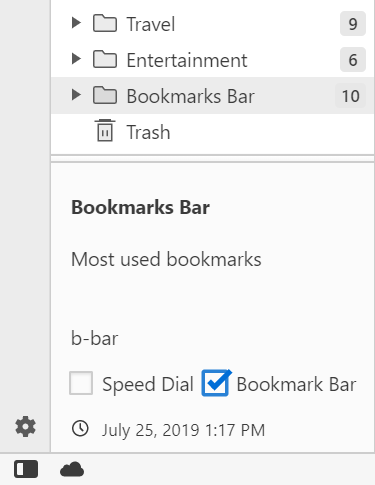Click the Entertainment folder icon
375x485 pixels.
coord(105,60)
